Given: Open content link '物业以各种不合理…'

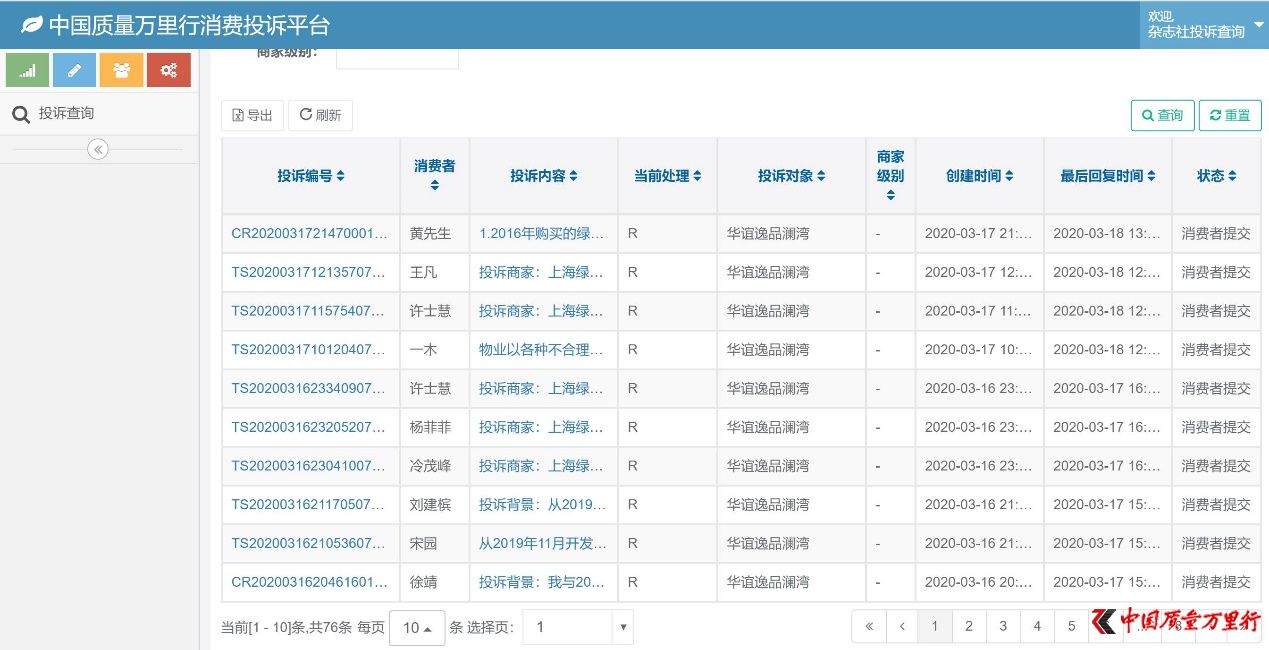Looking at the screenshot, I should coord(543,350).
